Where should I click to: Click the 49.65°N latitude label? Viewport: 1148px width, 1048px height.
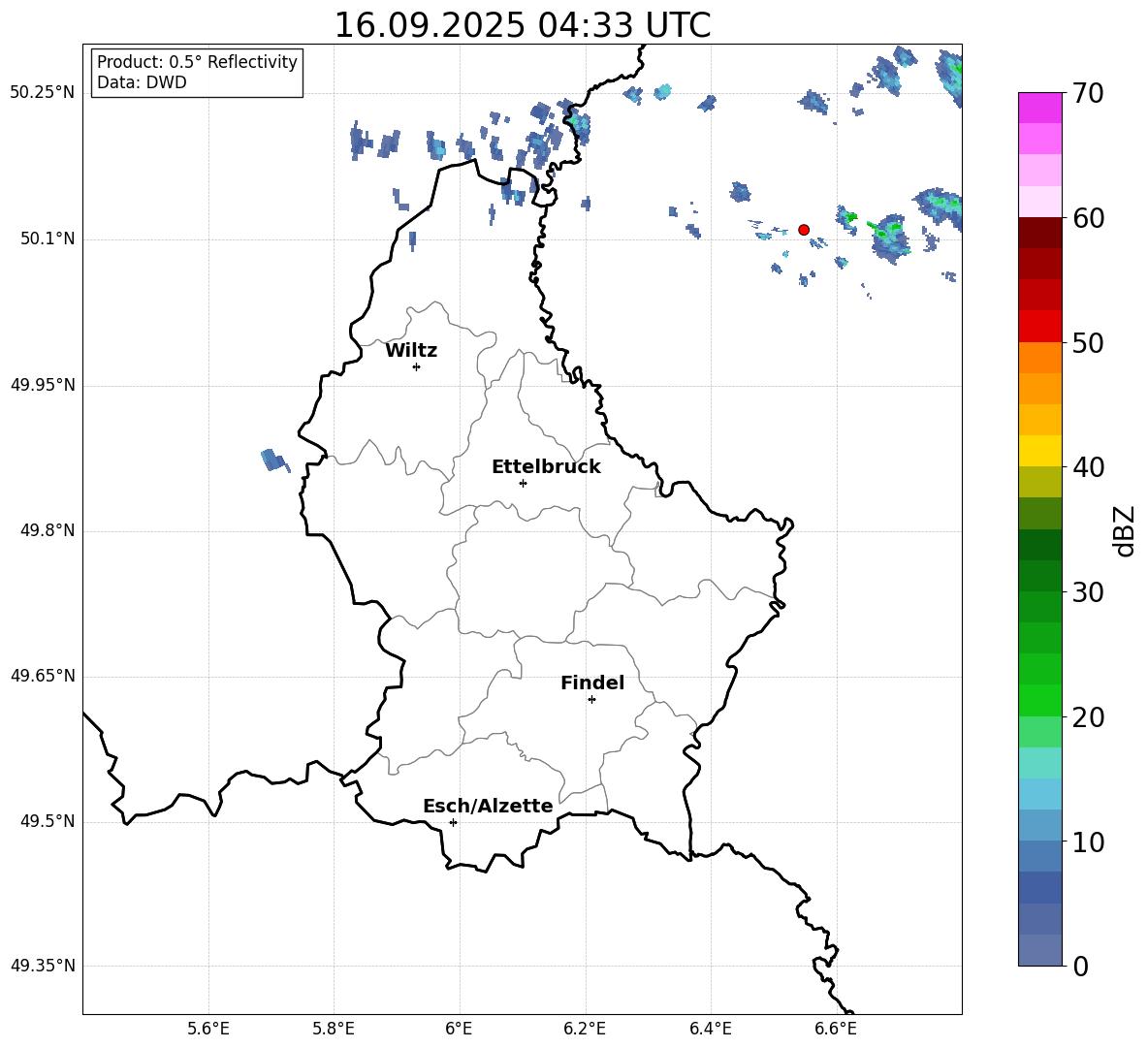click(x=43, y=676)
